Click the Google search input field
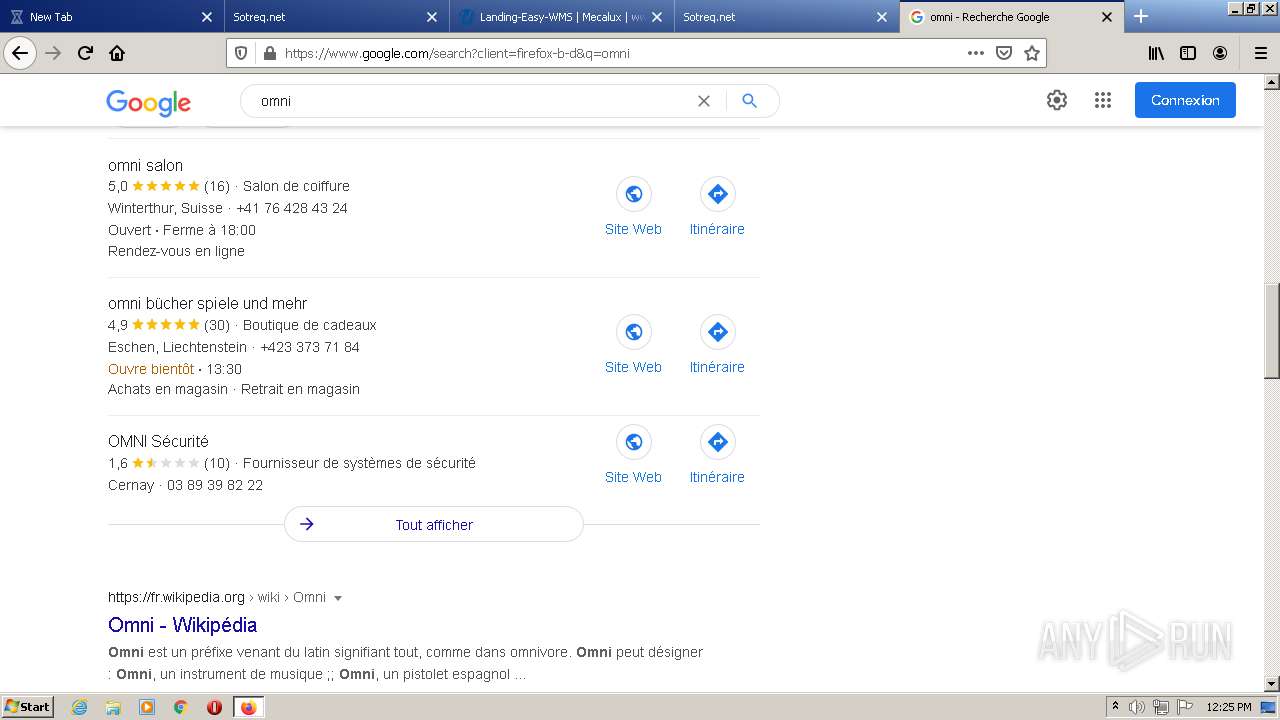Screen dimensions: 1280x720 pos(475,101)
